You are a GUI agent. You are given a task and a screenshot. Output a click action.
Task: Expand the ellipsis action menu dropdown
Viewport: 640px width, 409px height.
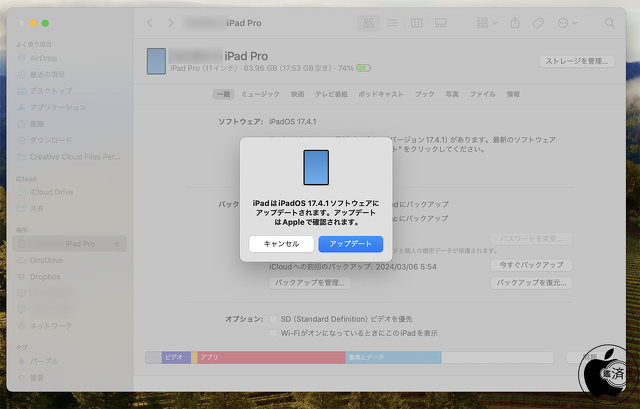click(566, 22)
